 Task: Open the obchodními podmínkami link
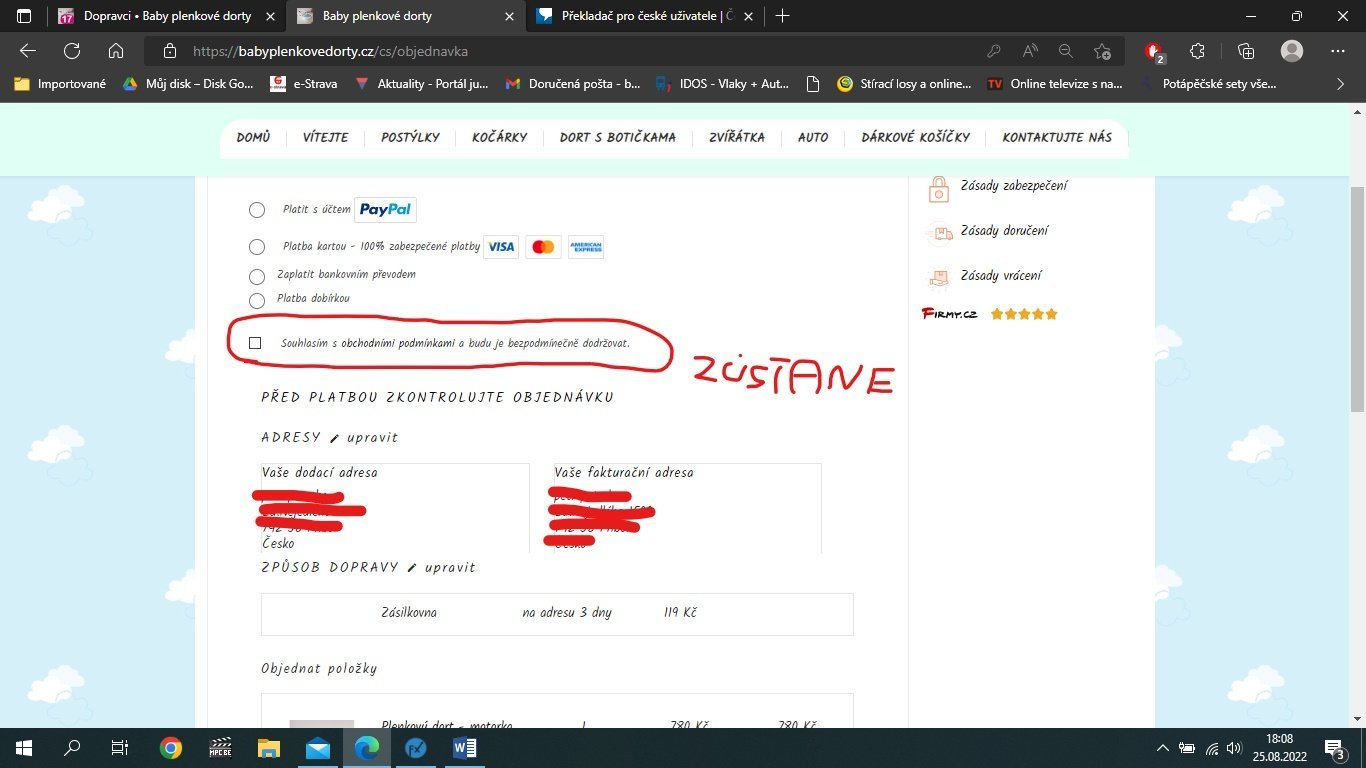[398, 343]
